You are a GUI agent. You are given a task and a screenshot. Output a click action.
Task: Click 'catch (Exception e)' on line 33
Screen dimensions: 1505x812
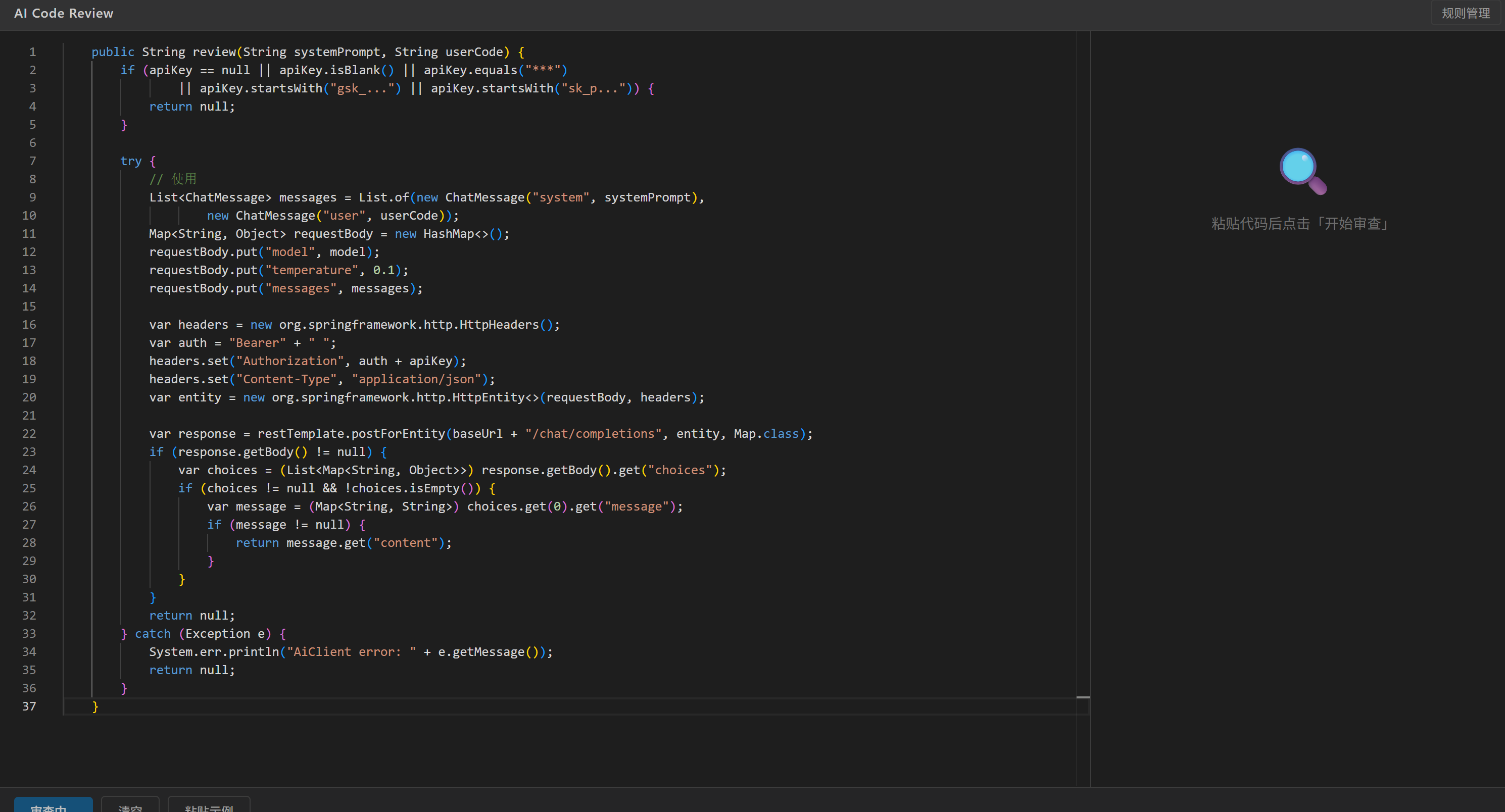[203, 633]
